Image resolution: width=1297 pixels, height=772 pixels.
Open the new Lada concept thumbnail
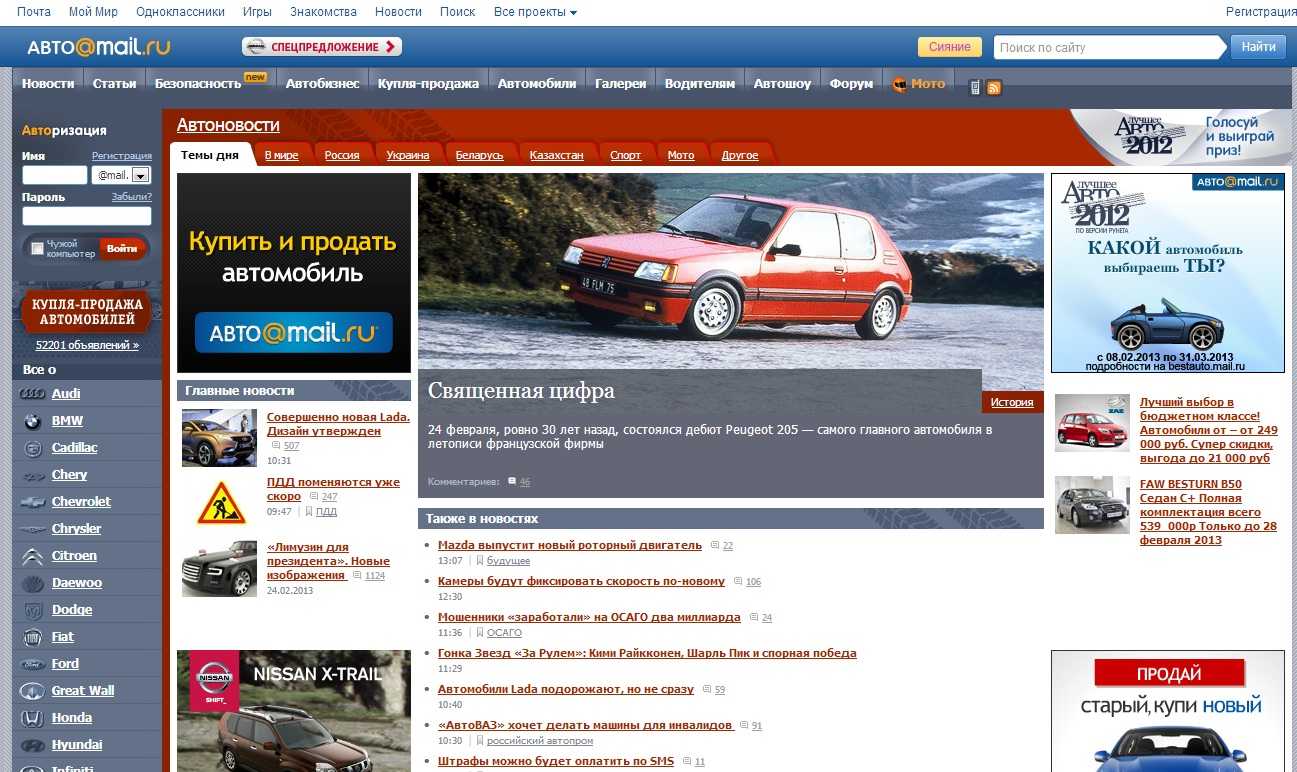pos(219,438)
